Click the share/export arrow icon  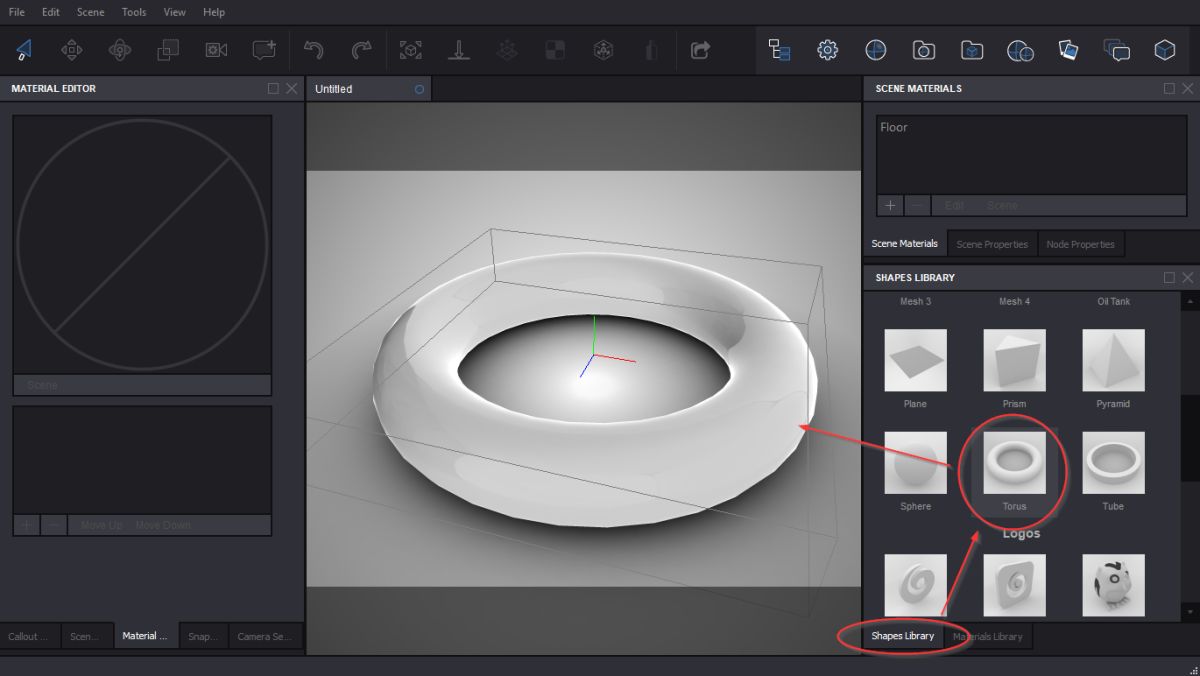coord(700,49)
